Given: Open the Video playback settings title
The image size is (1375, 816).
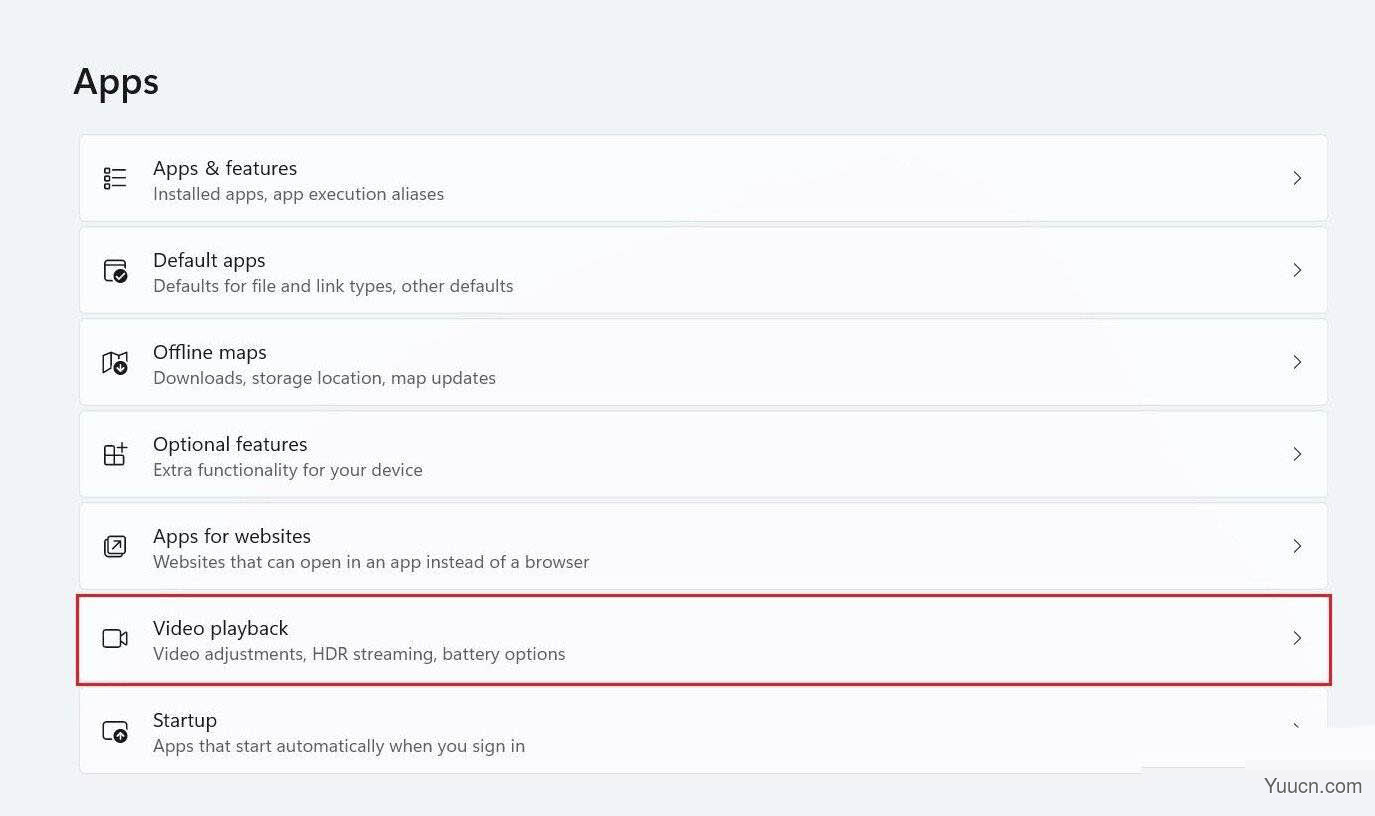Looking at the screenshot, I should 220,628.
